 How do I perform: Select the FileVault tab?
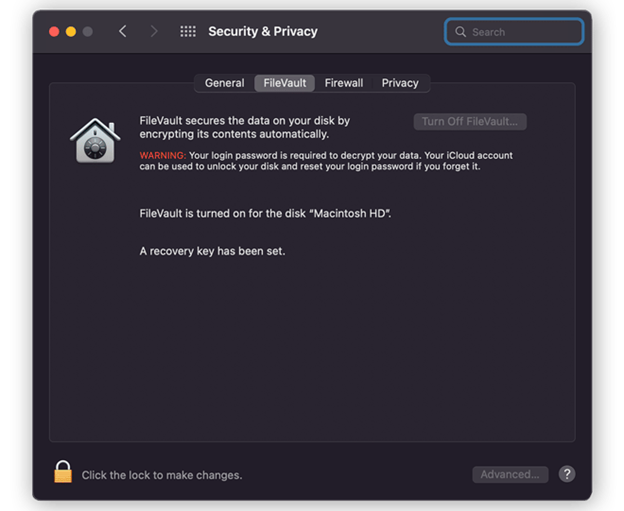pos(285,83)
